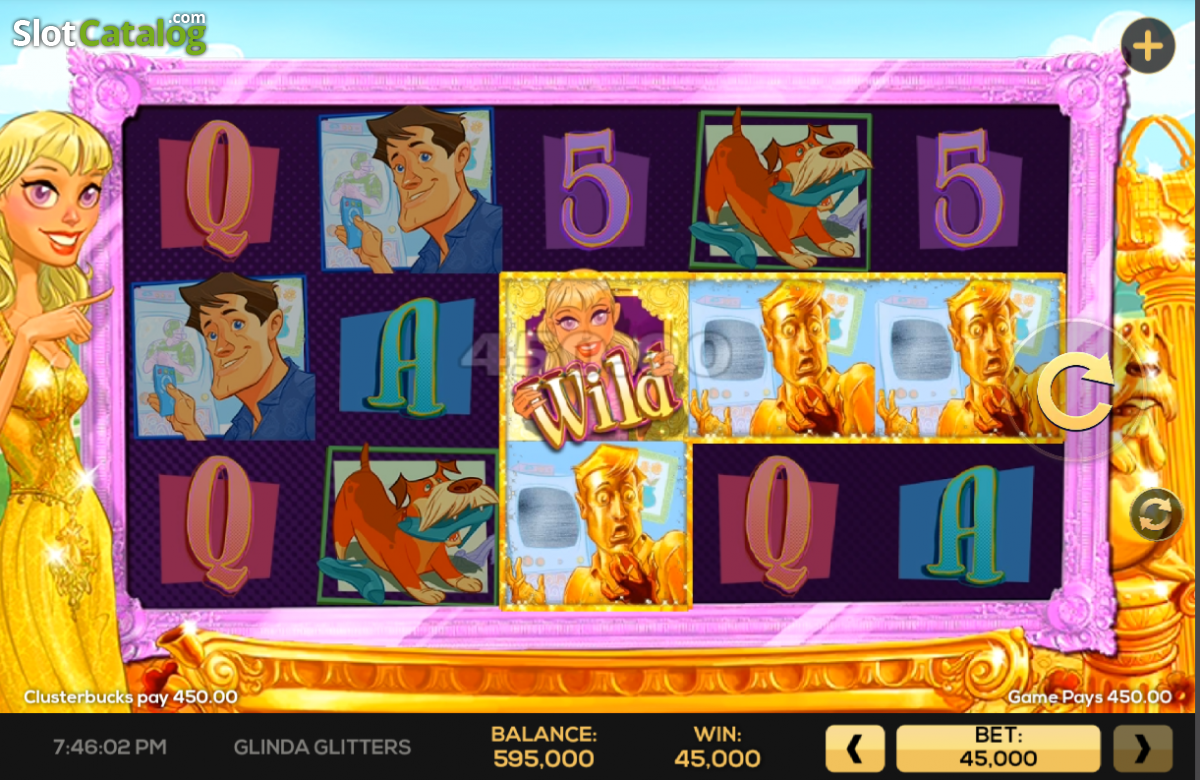Viewport: 1200px width, 780px height.
Task: Click the A symbol in the middle row
Action: click(x=405, y=357)
